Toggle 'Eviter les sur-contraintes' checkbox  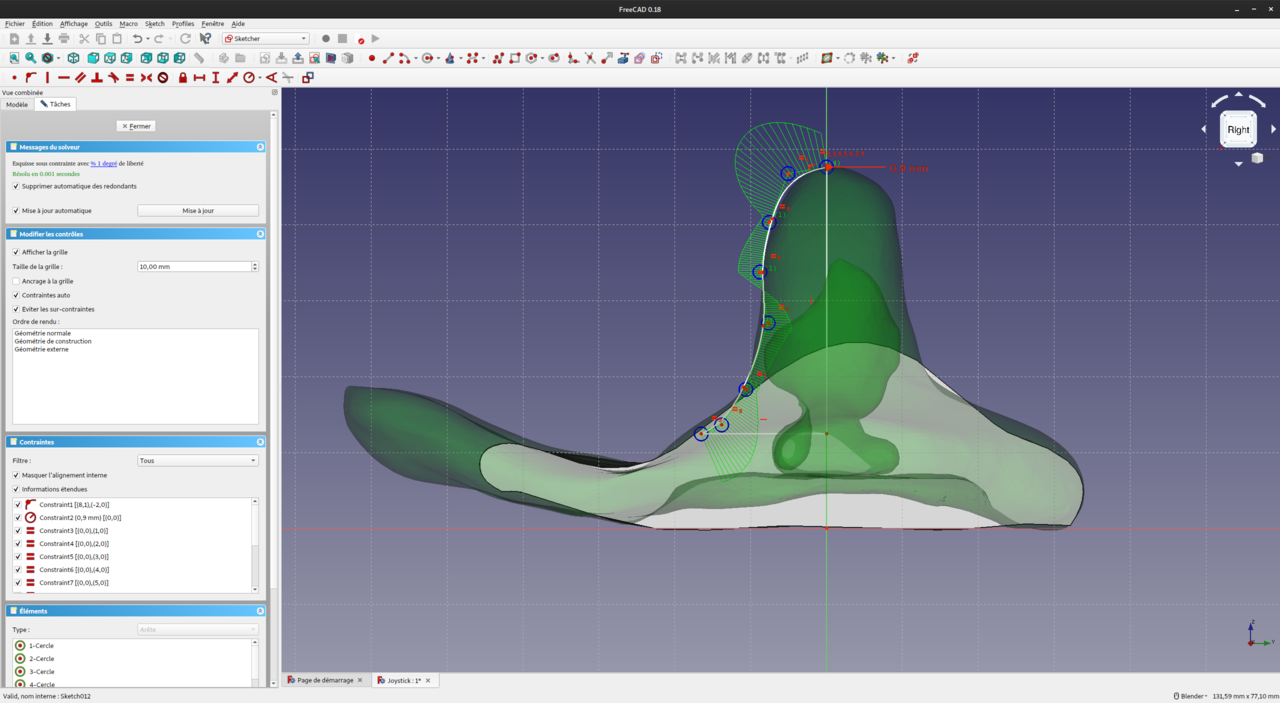click(16, 309)
